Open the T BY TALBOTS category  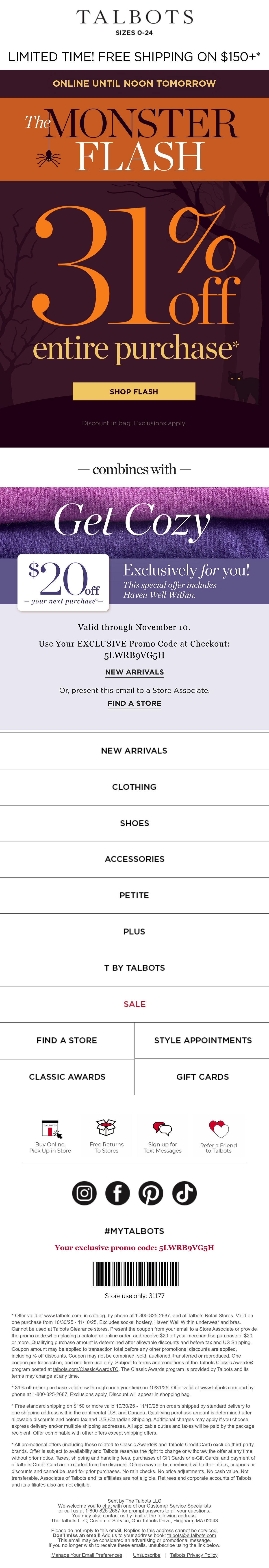134,968
